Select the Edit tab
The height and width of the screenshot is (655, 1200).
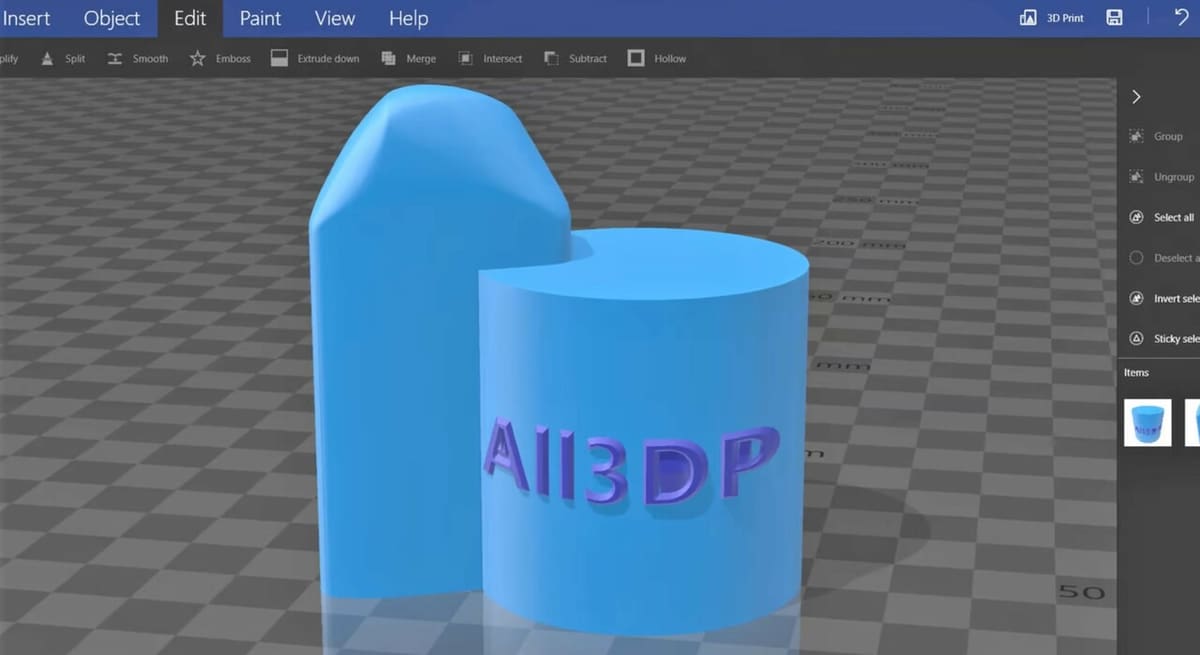(x=190, y=18)
